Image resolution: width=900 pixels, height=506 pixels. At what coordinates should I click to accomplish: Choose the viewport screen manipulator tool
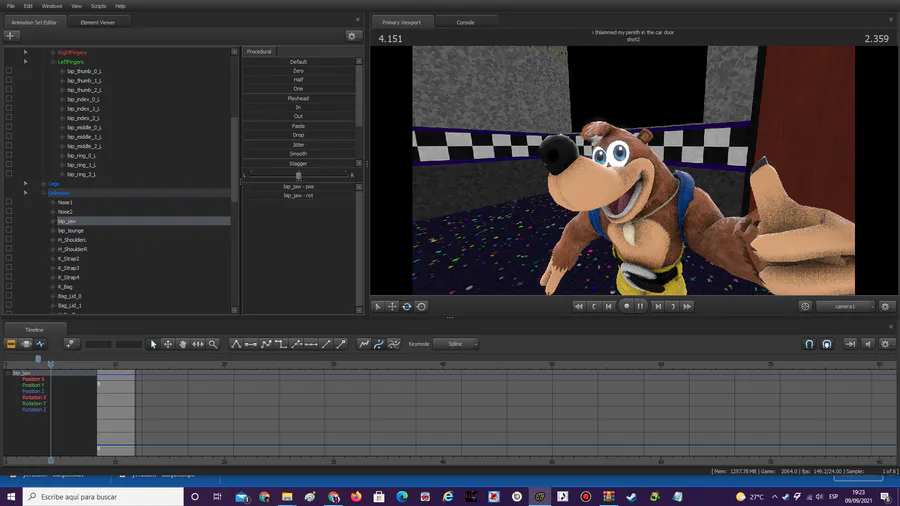[421, 306]
